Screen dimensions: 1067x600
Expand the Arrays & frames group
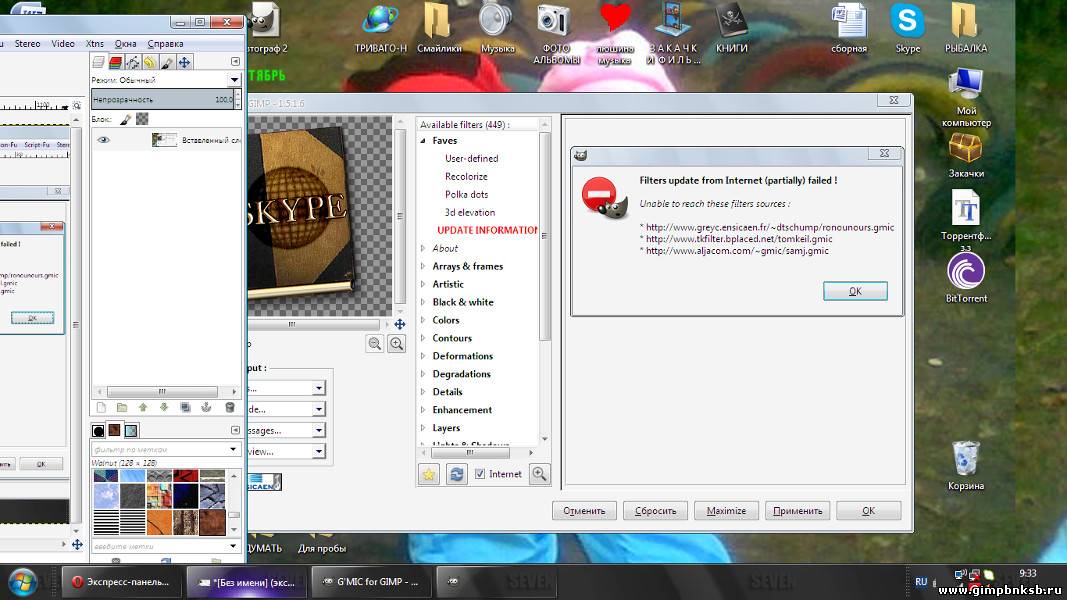423,266
